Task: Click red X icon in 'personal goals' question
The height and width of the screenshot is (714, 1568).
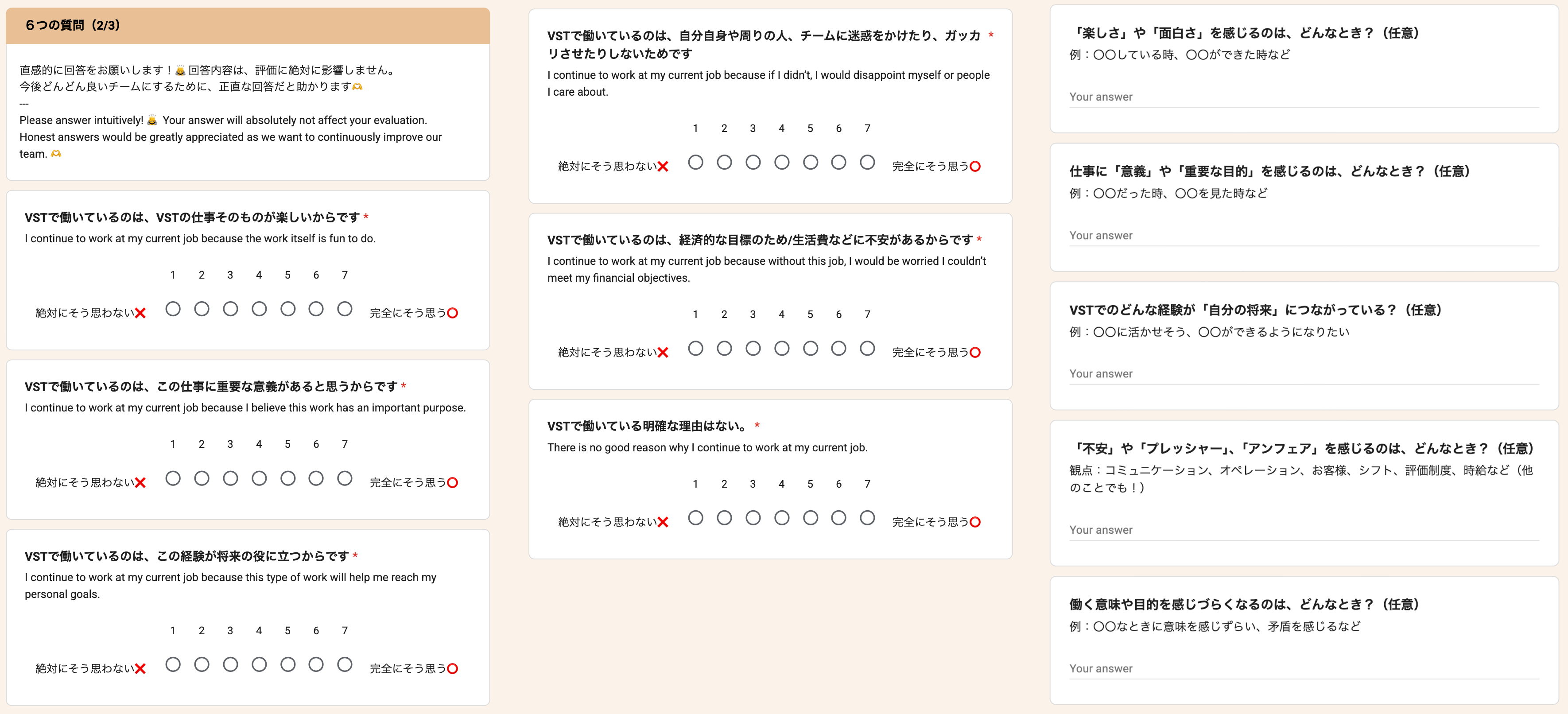Action: 140,669
